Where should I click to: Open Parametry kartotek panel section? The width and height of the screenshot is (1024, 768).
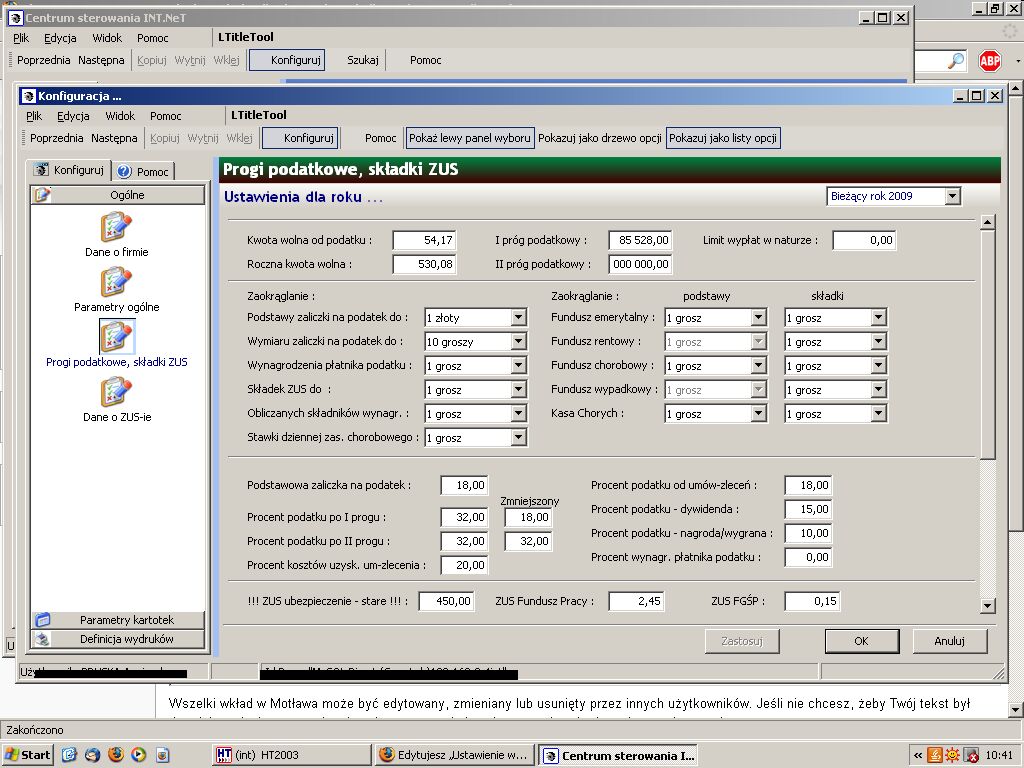[118, 619]
